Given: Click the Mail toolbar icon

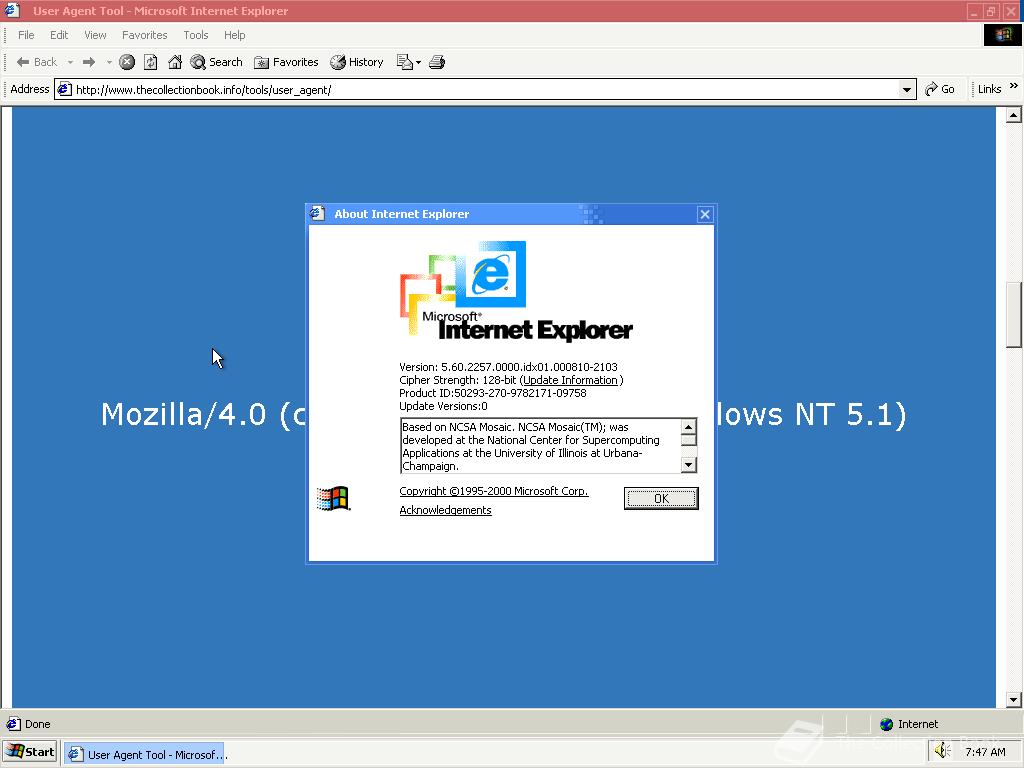Looking at the screenshot, I should click(404, 62).
